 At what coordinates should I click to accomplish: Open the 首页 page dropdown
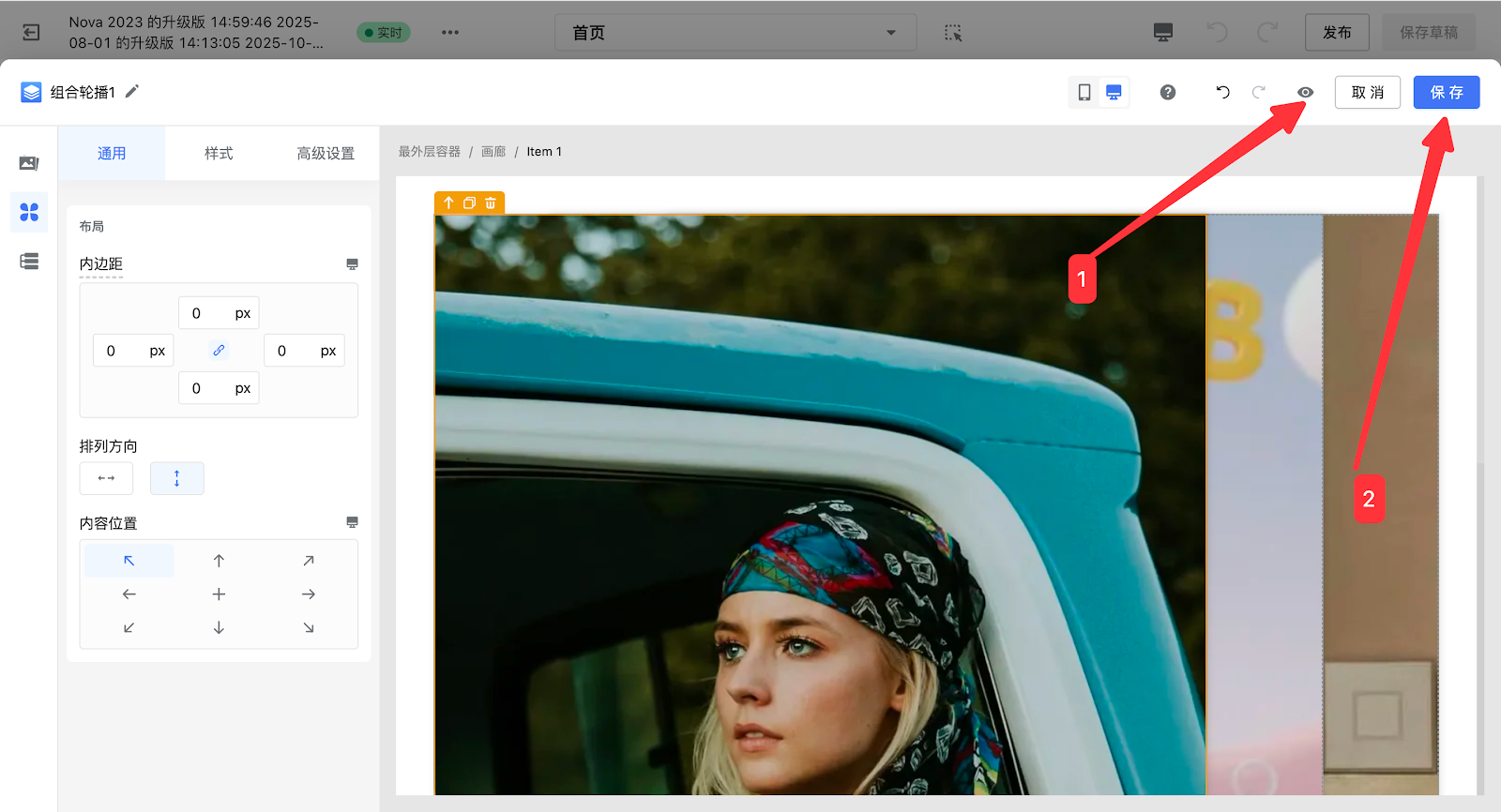(735, 33)
